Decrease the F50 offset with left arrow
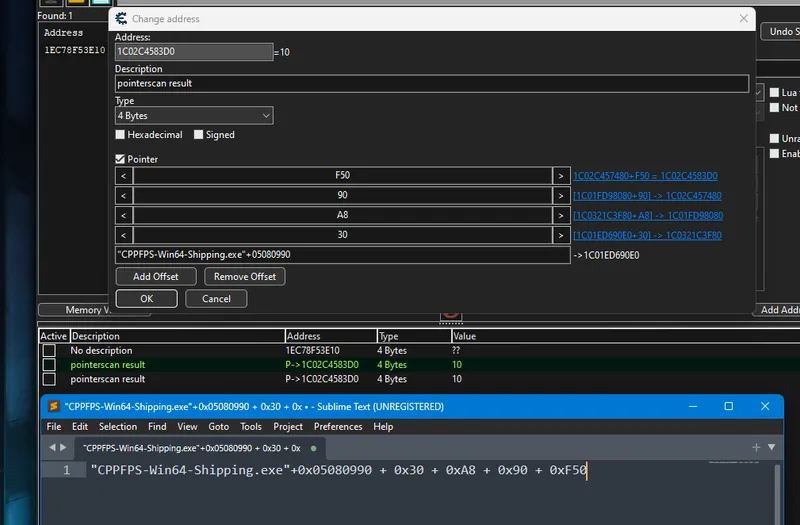Viewport: 800px width, 525px height. coord(123,176)
